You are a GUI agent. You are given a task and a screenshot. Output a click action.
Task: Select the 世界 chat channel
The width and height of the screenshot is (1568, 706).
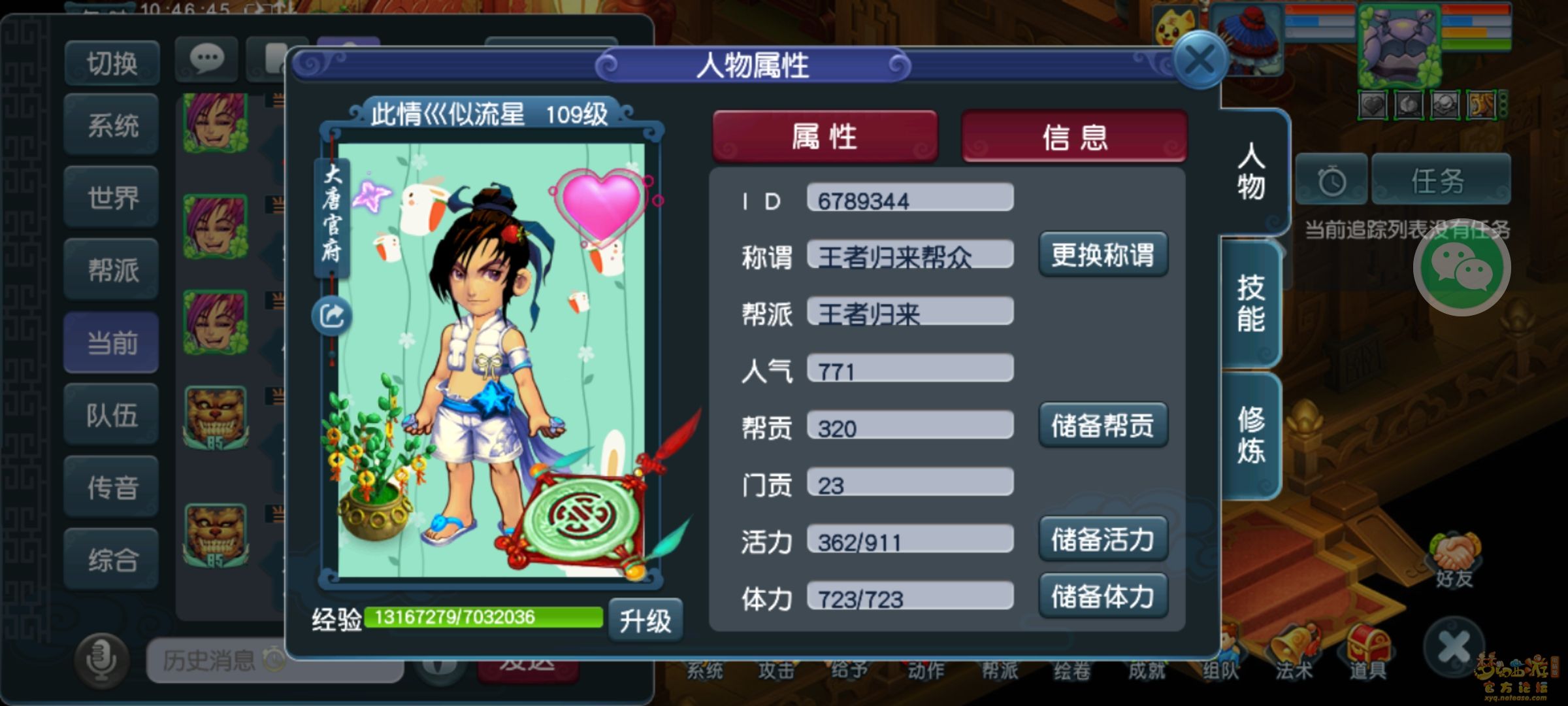click(x=112, y=197)
